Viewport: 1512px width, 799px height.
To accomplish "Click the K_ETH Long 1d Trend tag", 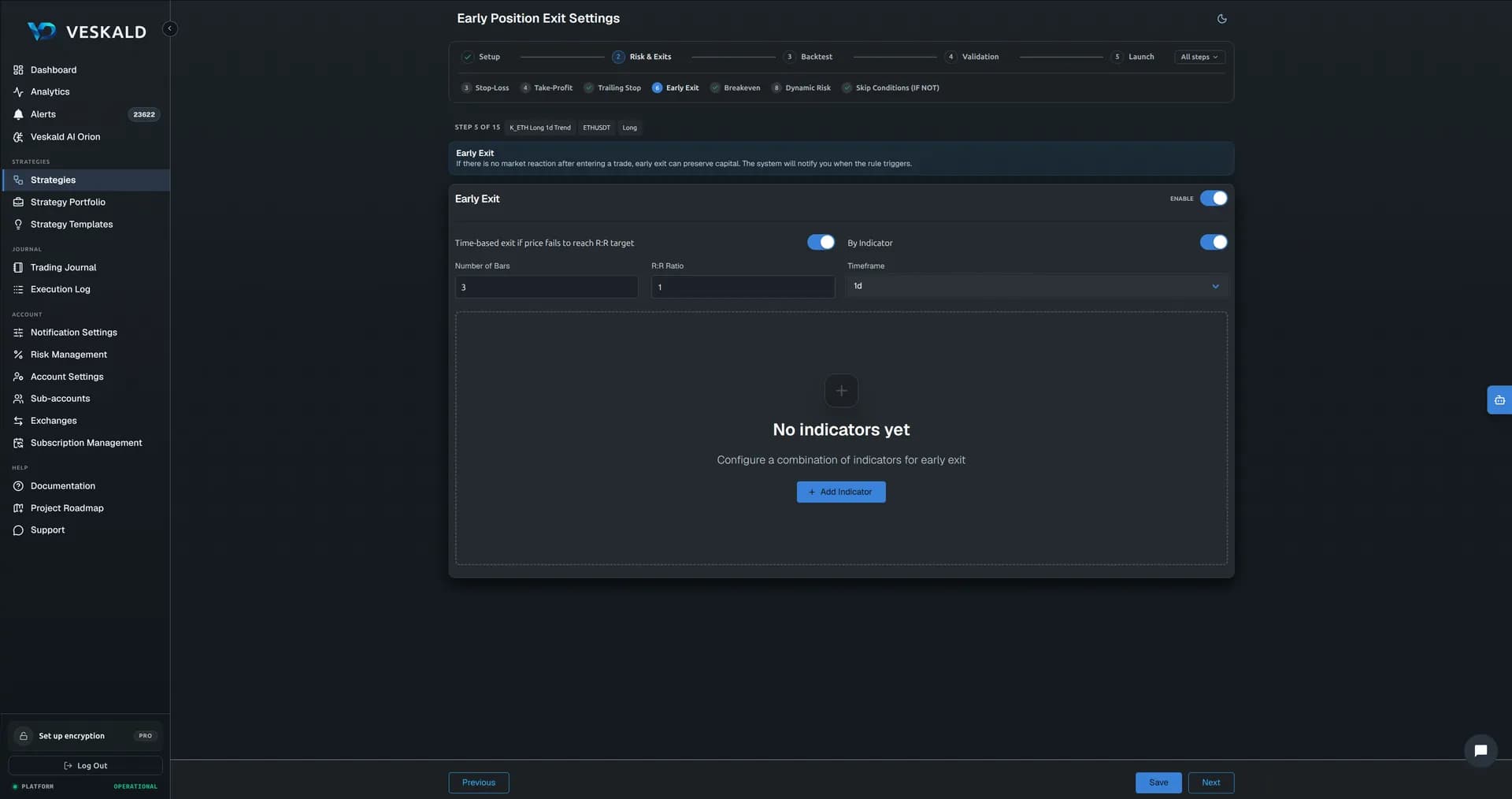I will pyautogui.click(x=540, y=128).
